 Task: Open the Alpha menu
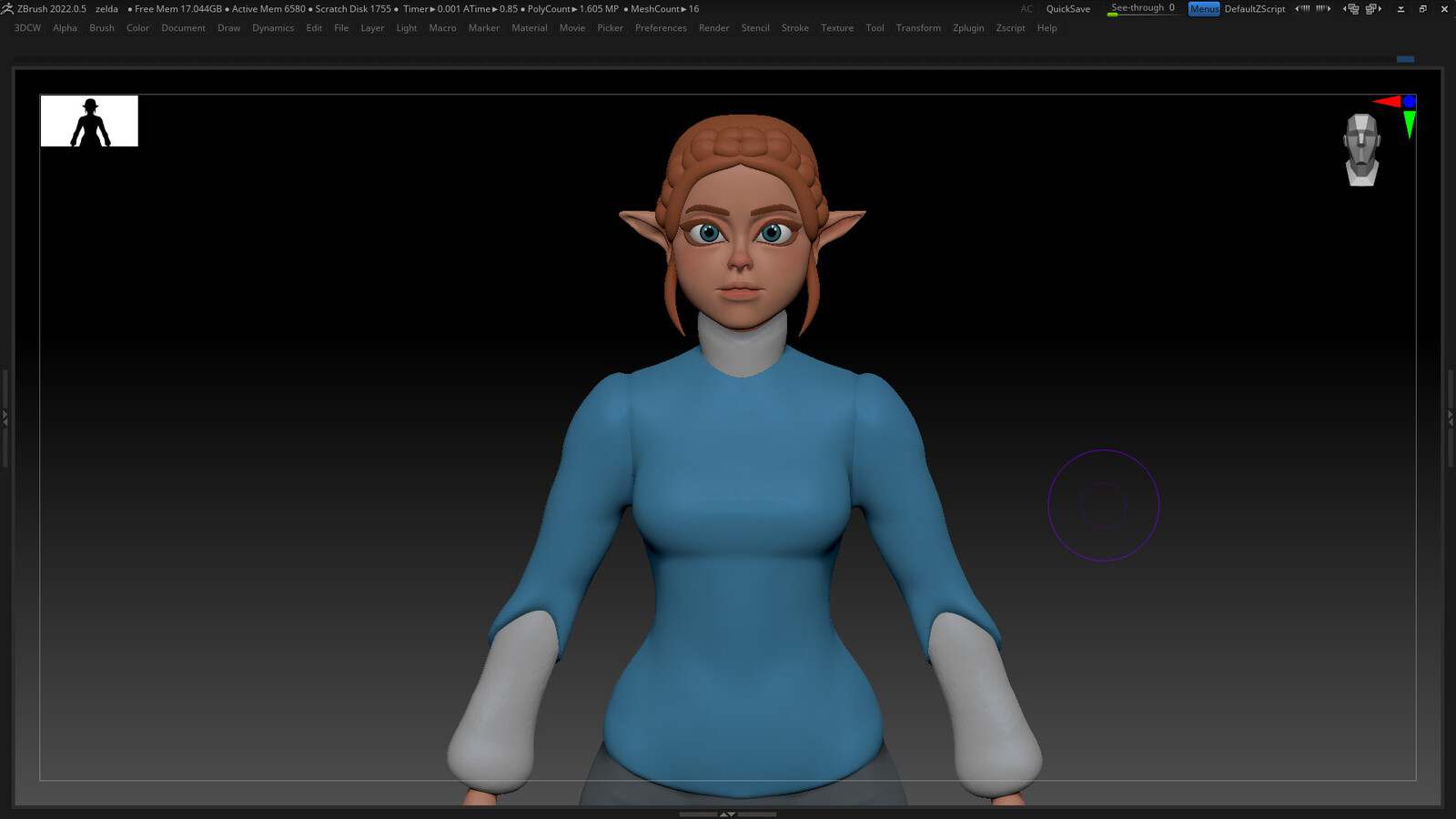pyautogui.click(x=65, y=28)
